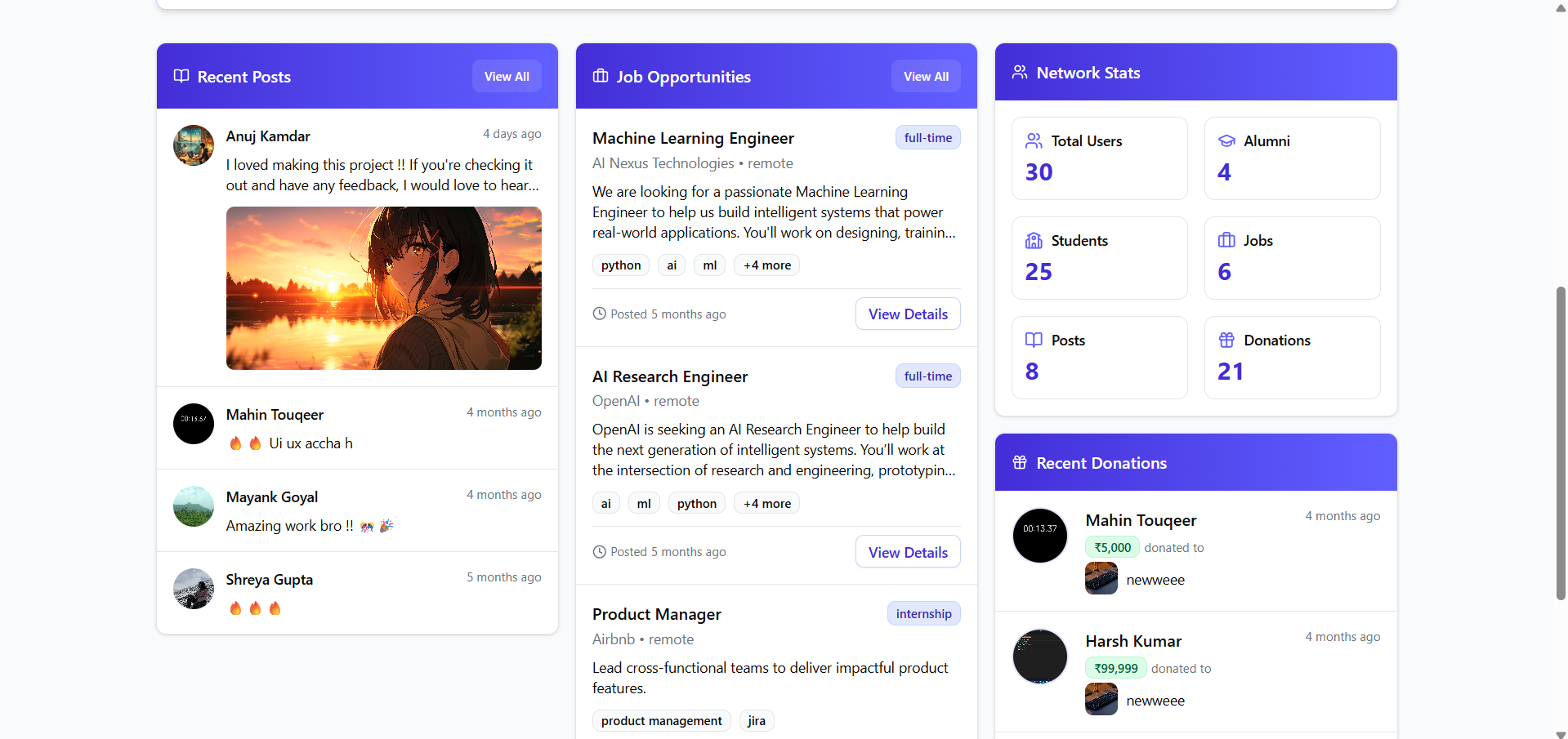
Task: Click the gift icon in Donations stat card
Action: (x=1226, y=340)
